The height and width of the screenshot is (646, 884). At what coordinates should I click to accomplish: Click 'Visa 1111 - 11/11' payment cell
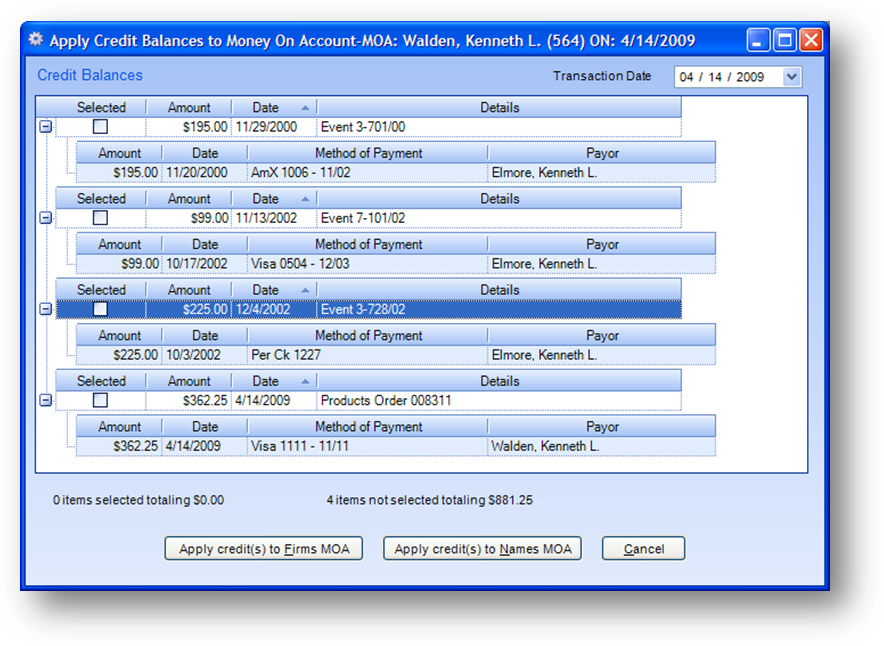click(x=368, y=446)
